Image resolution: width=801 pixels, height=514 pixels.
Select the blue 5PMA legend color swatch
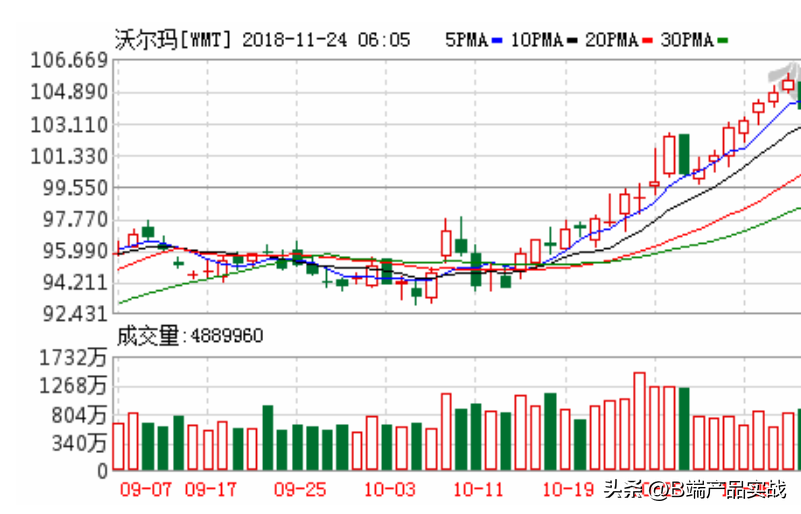(497, 40)
